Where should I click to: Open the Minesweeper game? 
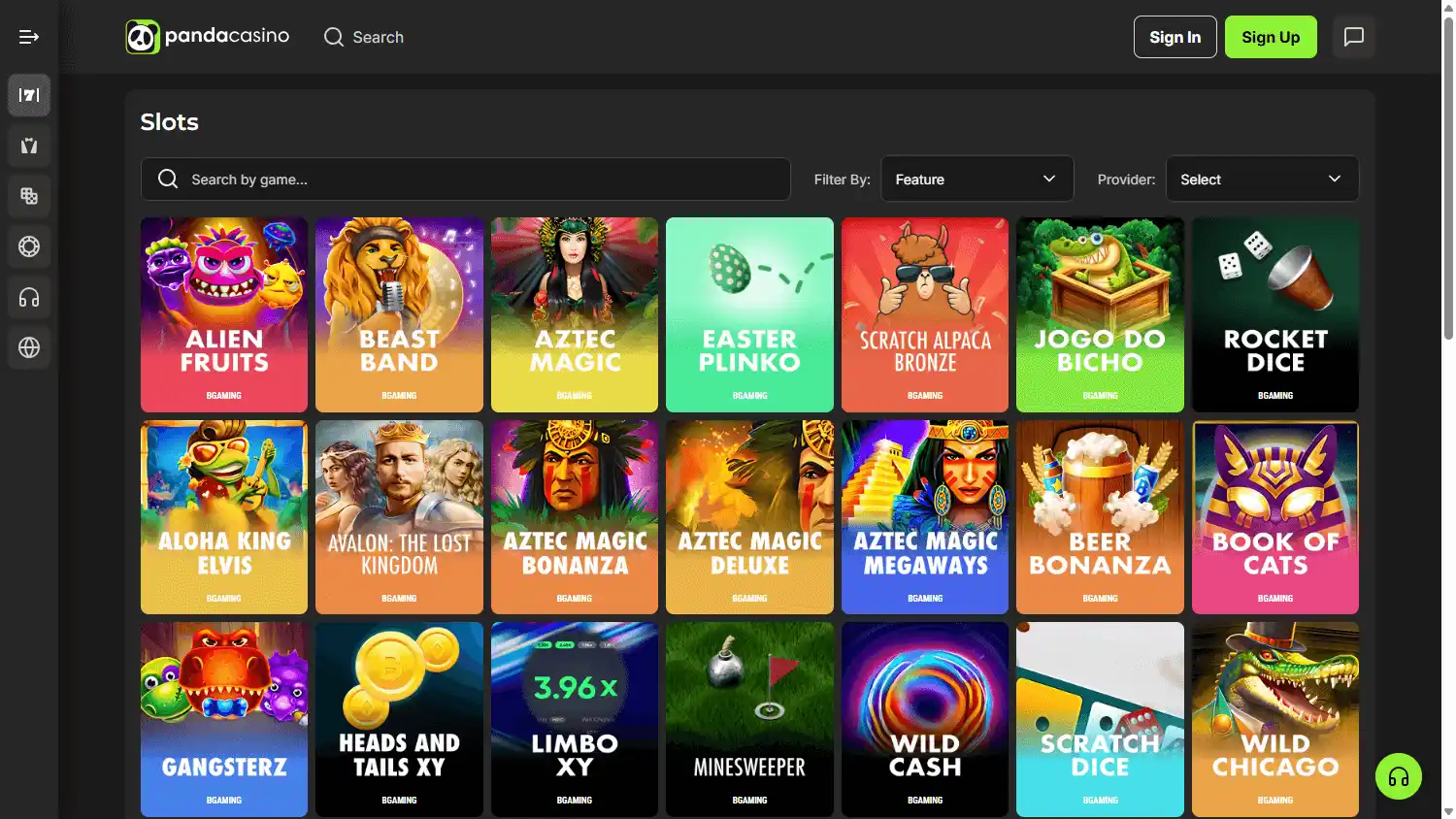click(x=749, y=719)
